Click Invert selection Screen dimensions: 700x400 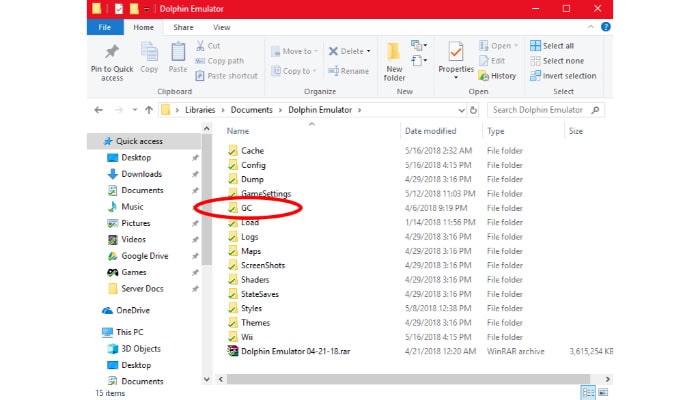click(x=563, y=76)
